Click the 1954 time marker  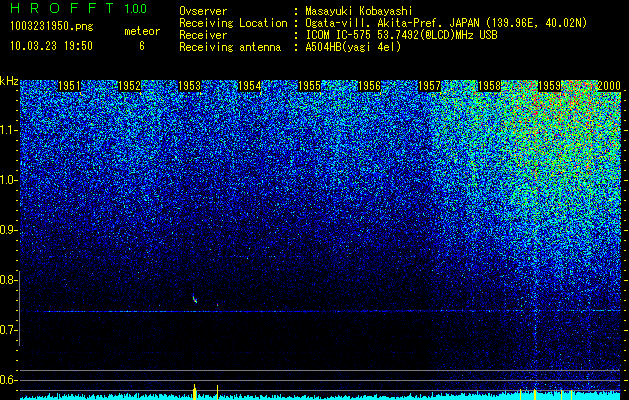250,86
